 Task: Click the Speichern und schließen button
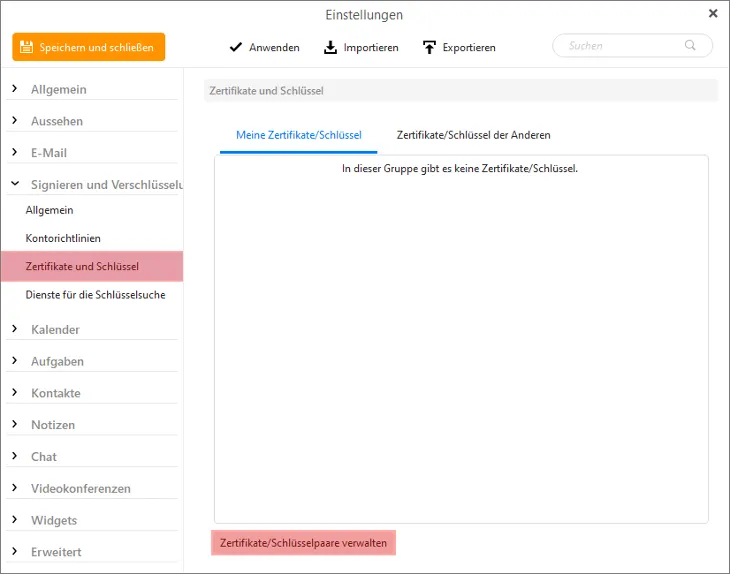(89, 47)
